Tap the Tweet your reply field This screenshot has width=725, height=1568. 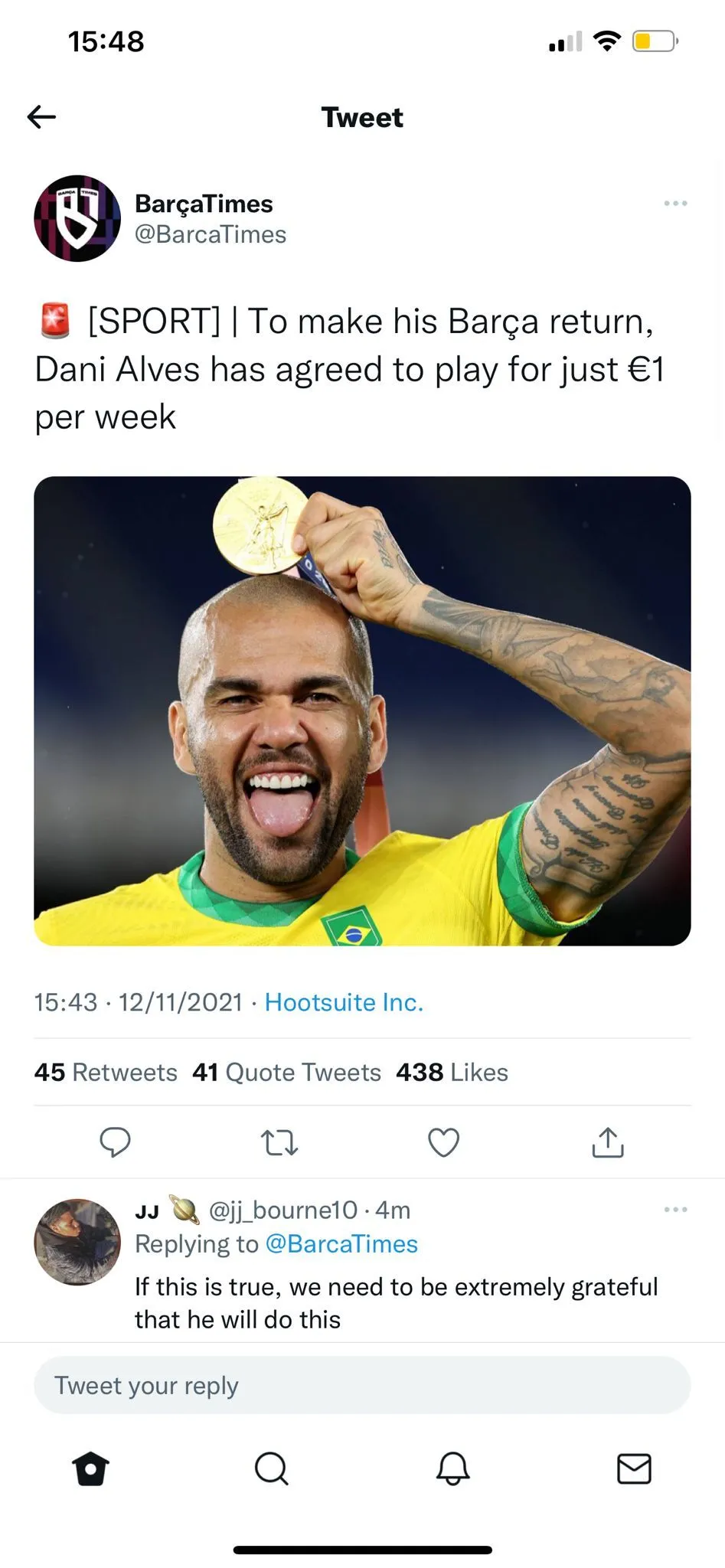click(x=362, y=1386)
